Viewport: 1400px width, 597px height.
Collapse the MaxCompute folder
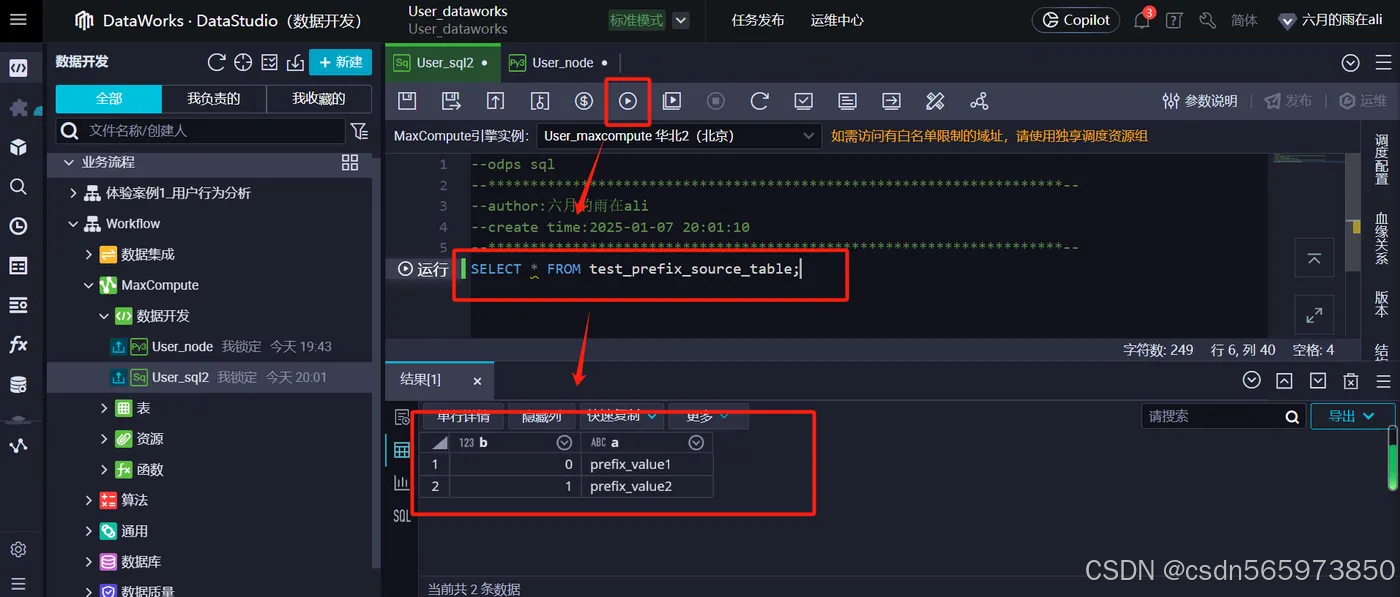(x=88, y=285)
